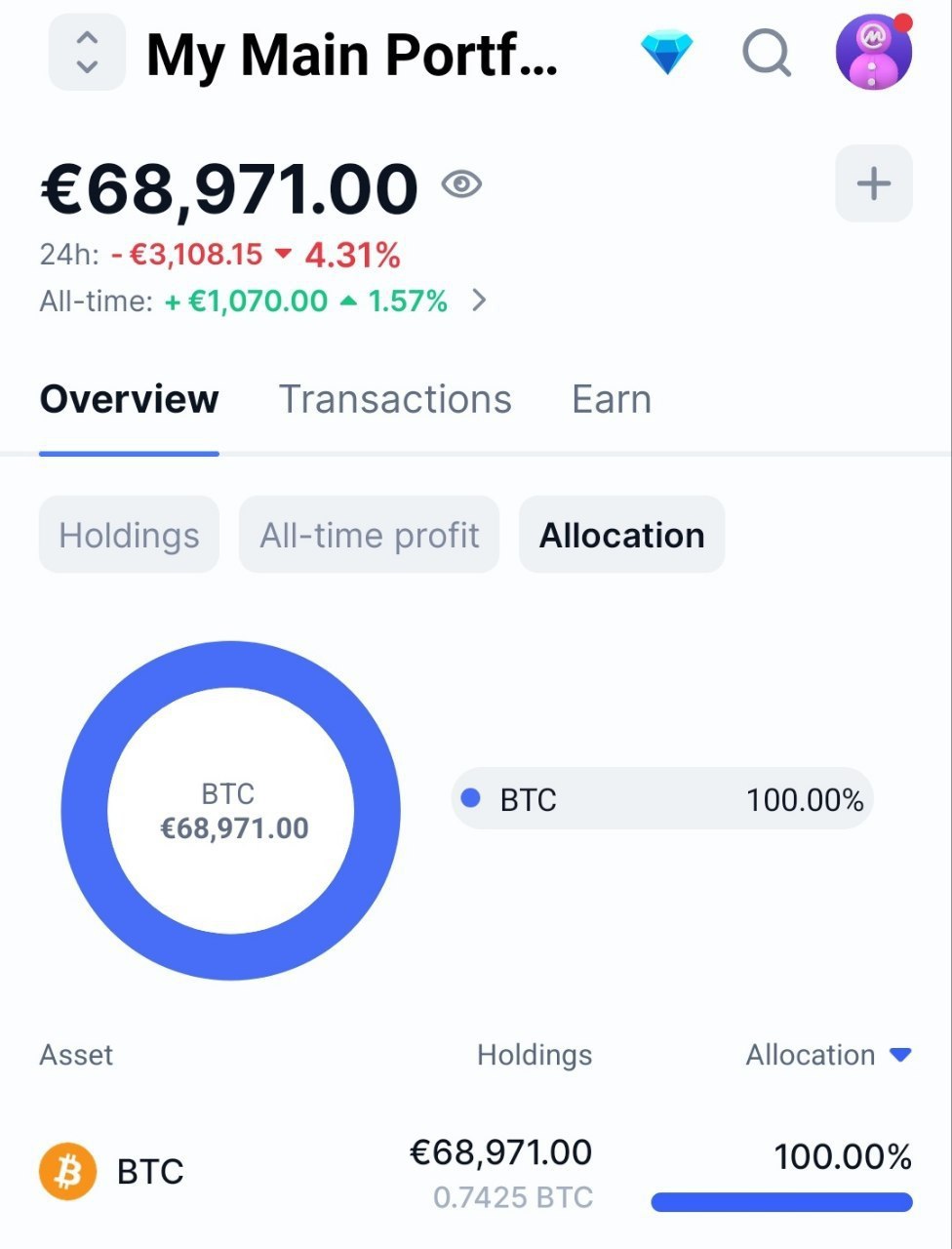The width and height of the screenshot is (952, 1249).
Task: Select the Overview tab
Action: point(129,399)
